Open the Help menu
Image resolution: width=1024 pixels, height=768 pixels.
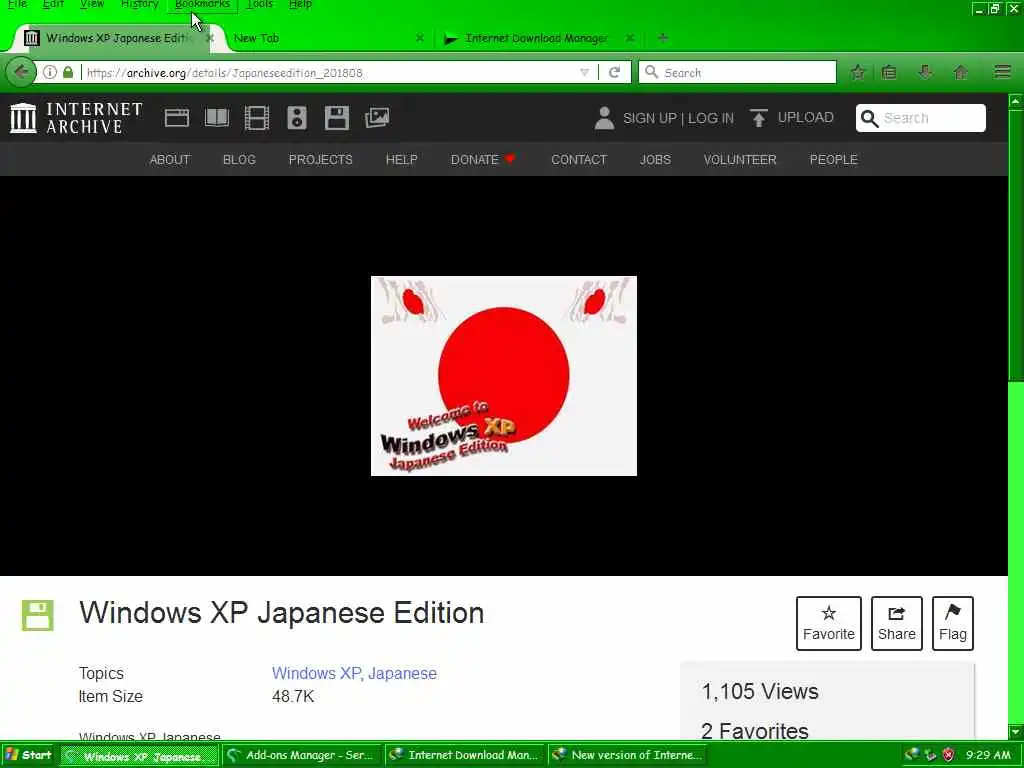pos(300,4)
